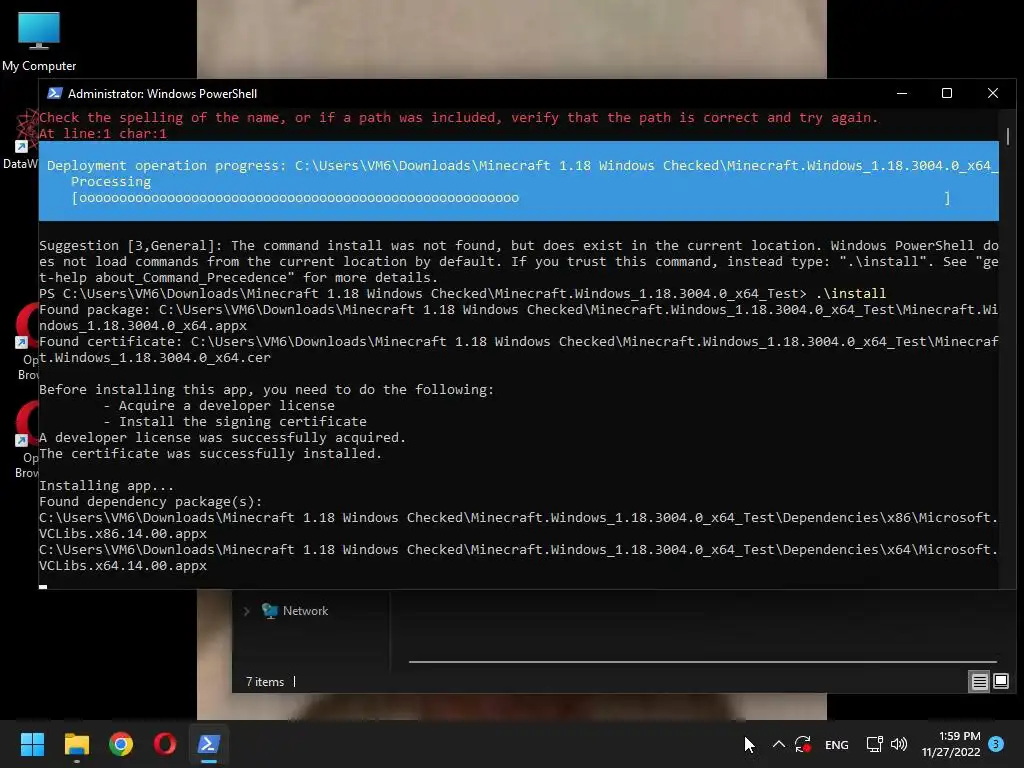
Task: Click the '.\install' command text
Action: (850, 293)
